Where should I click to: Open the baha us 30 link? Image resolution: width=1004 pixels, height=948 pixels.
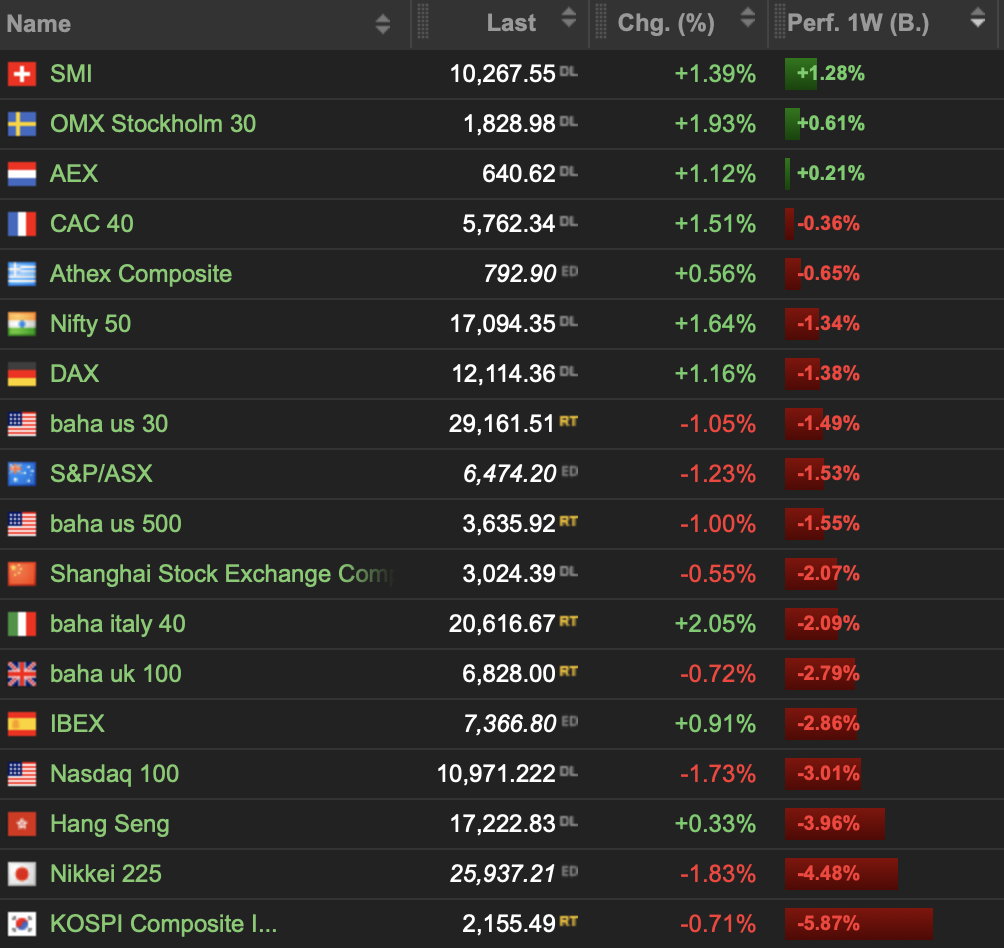pyautogui.click(x=109, y=424)
